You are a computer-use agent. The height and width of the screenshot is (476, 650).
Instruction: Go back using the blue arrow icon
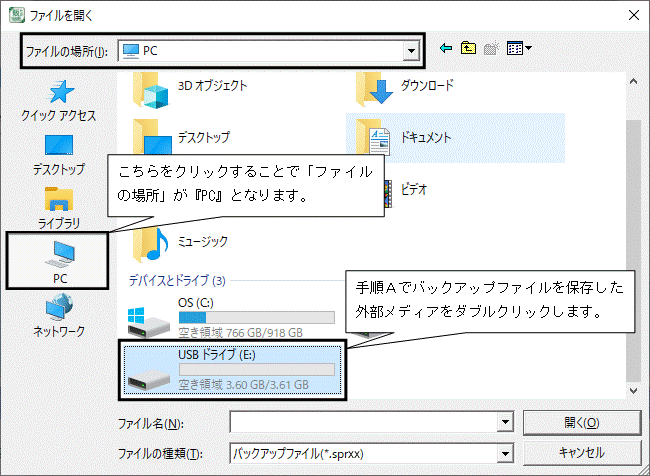(x=446, y=49)
